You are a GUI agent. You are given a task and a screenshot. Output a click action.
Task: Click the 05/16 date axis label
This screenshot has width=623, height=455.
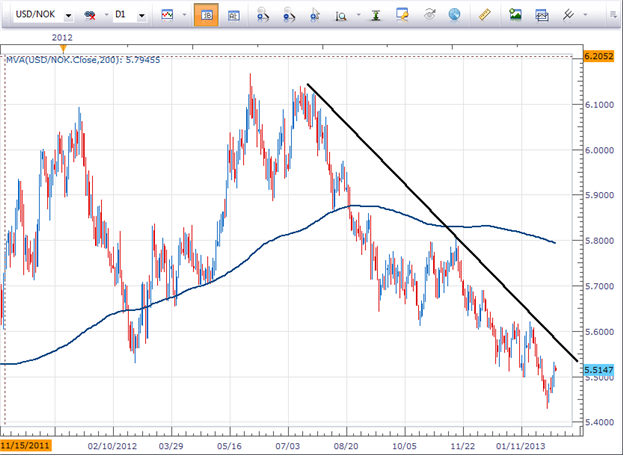point(229,446)
